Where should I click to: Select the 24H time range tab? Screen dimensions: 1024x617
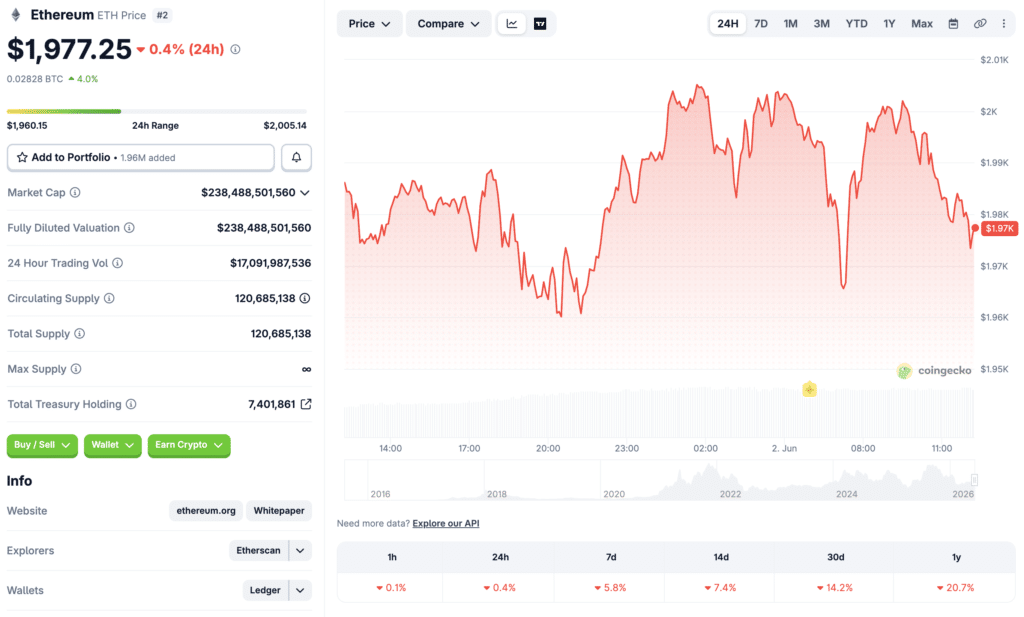(728, 24)
